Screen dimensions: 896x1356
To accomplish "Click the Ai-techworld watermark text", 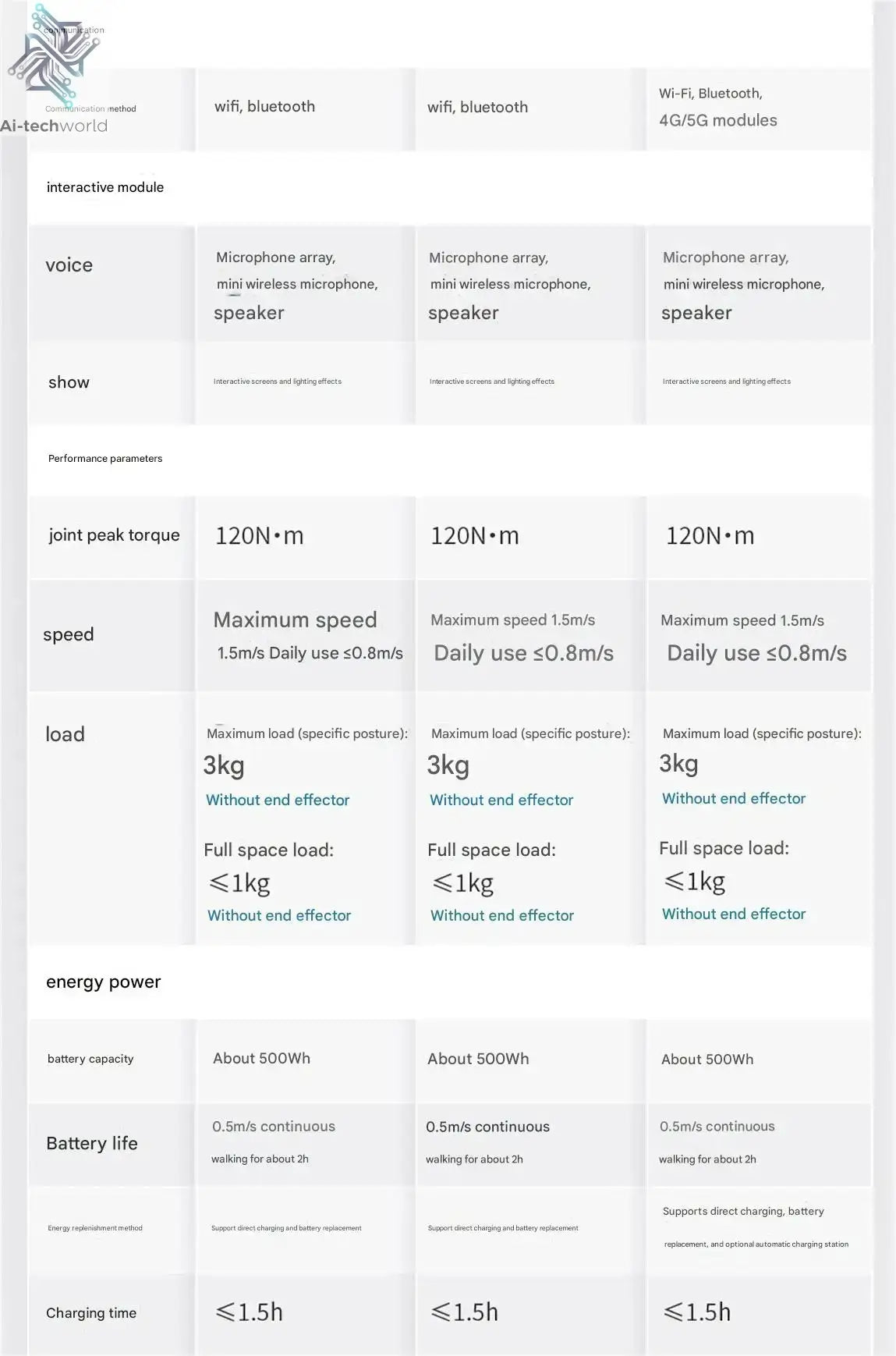I will coord(54,126).
